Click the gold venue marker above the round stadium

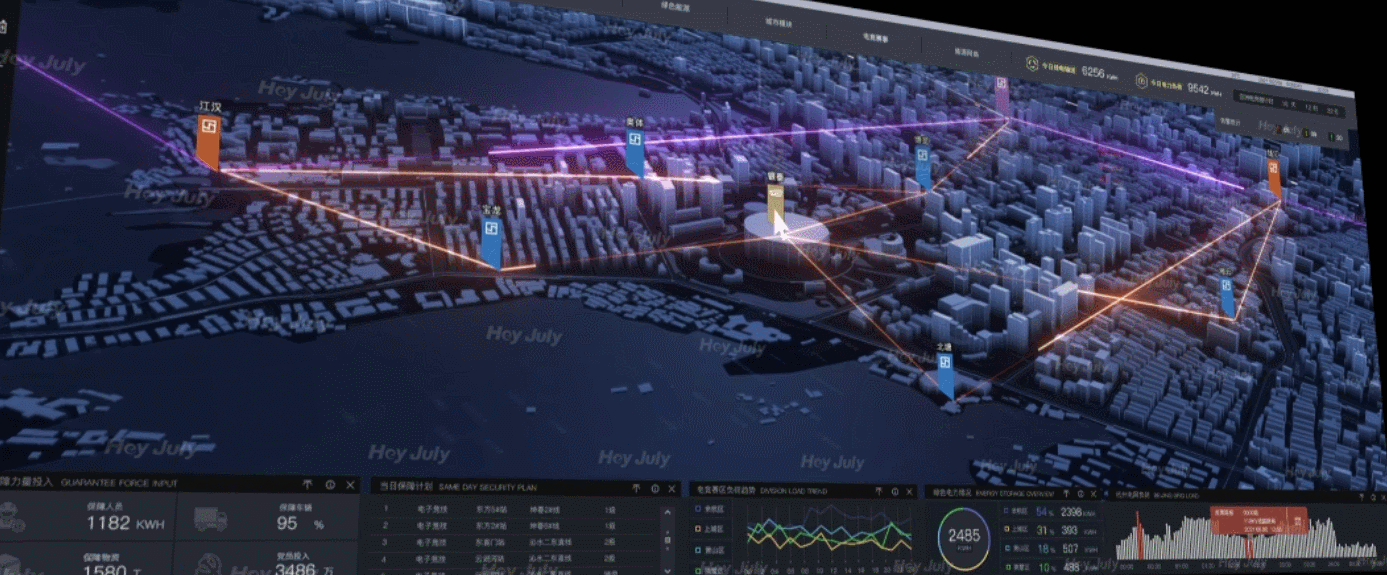click(776, 204)
